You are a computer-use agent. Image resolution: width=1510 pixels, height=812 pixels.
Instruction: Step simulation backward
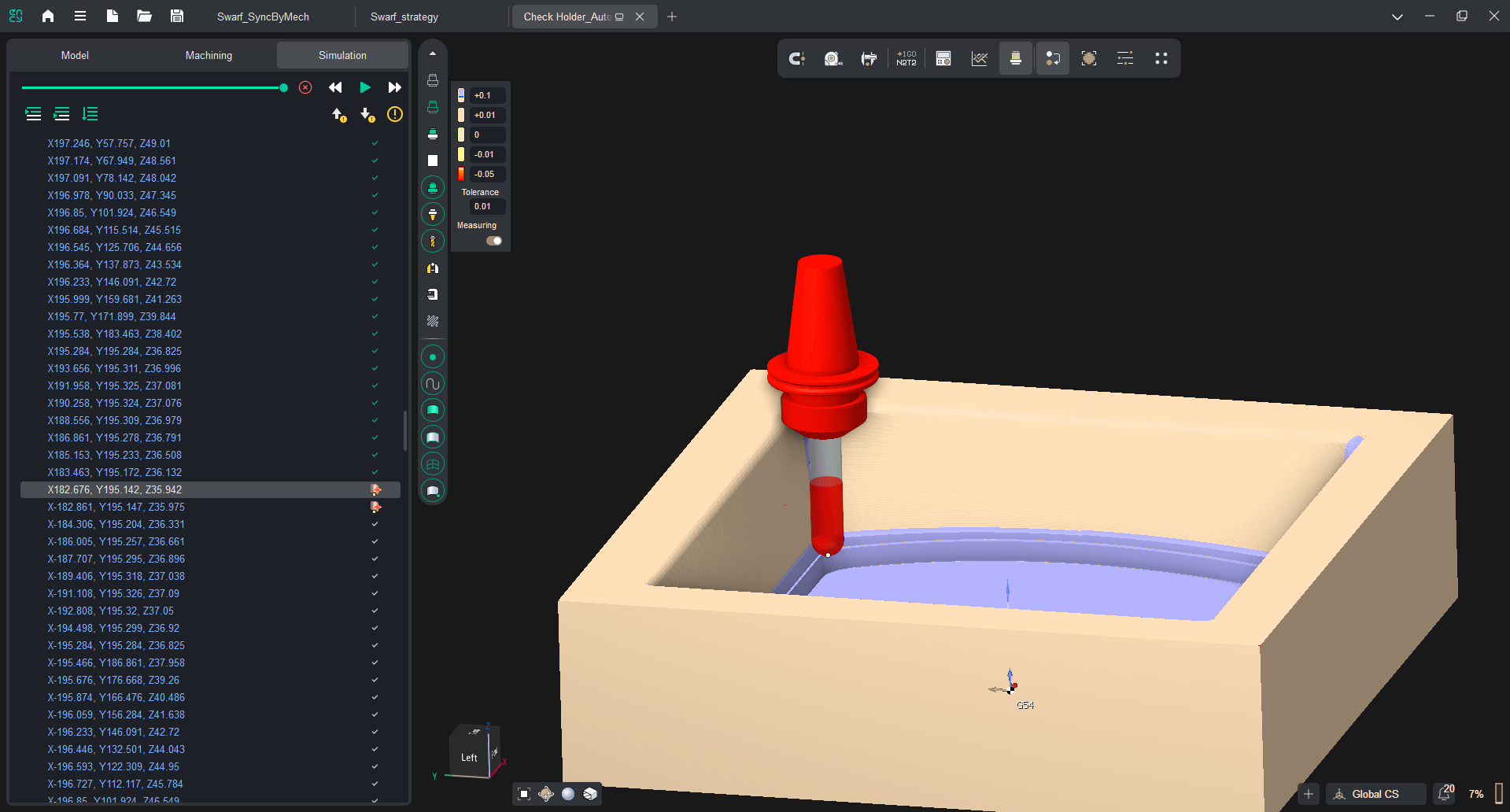click(335, 87)
